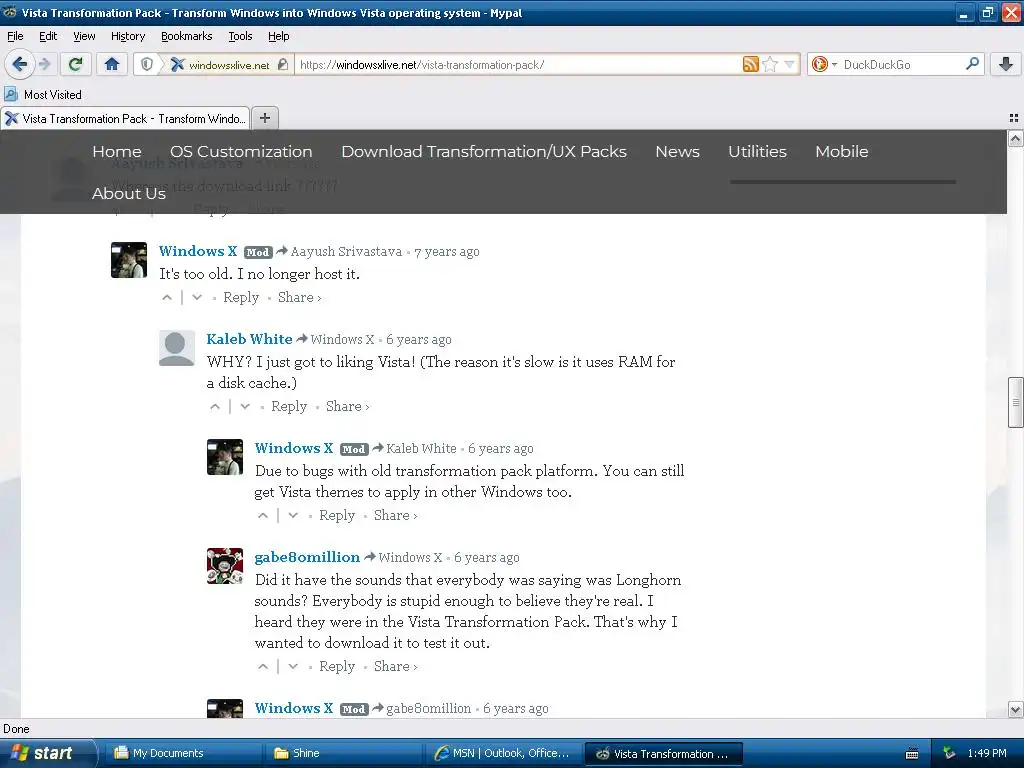Click the Forward arrow button
The image size is (1024, 768).
point(44,64)
